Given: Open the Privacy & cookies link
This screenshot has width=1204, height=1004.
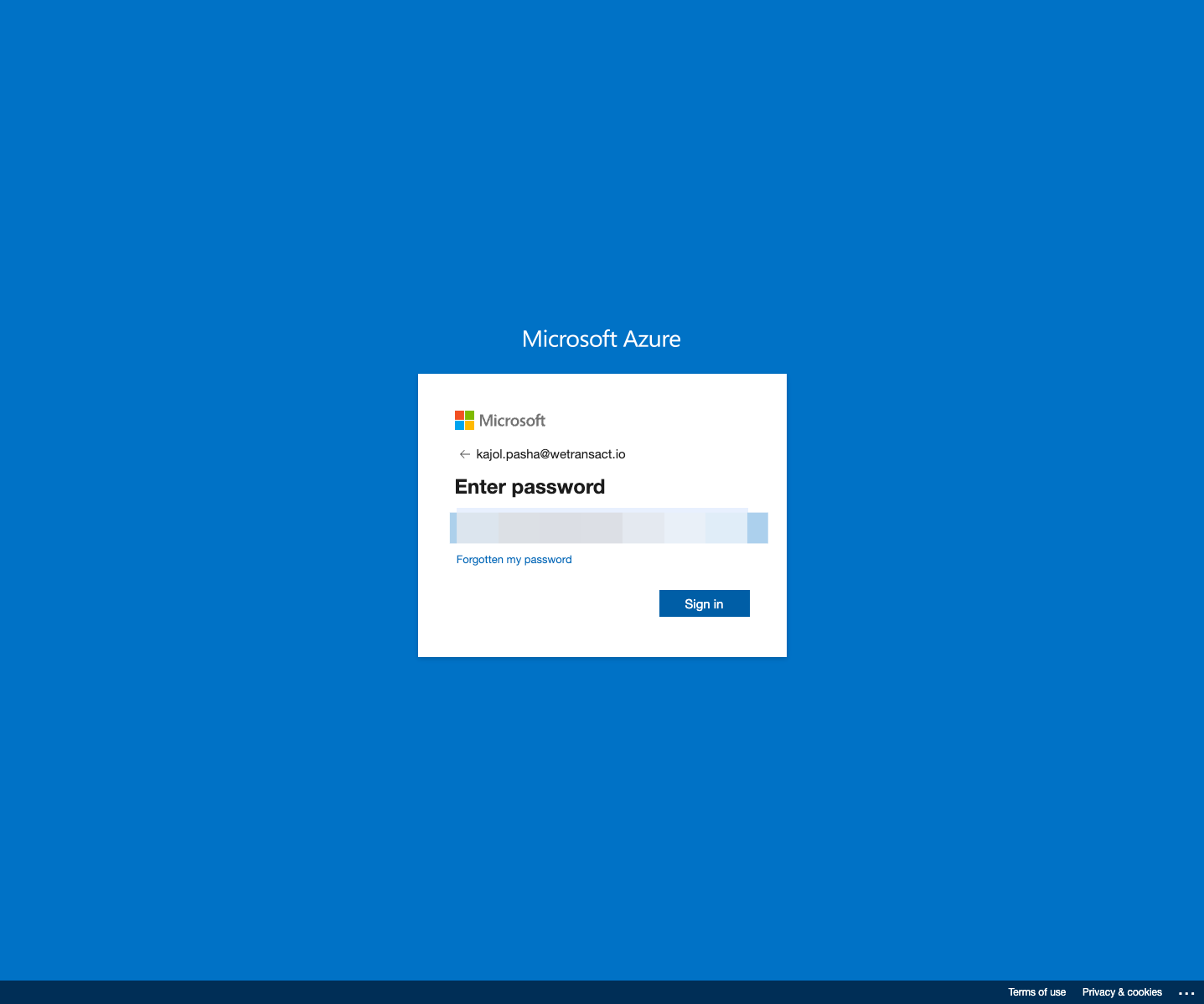Looking at the screenshot, I should coord(1122,992).
